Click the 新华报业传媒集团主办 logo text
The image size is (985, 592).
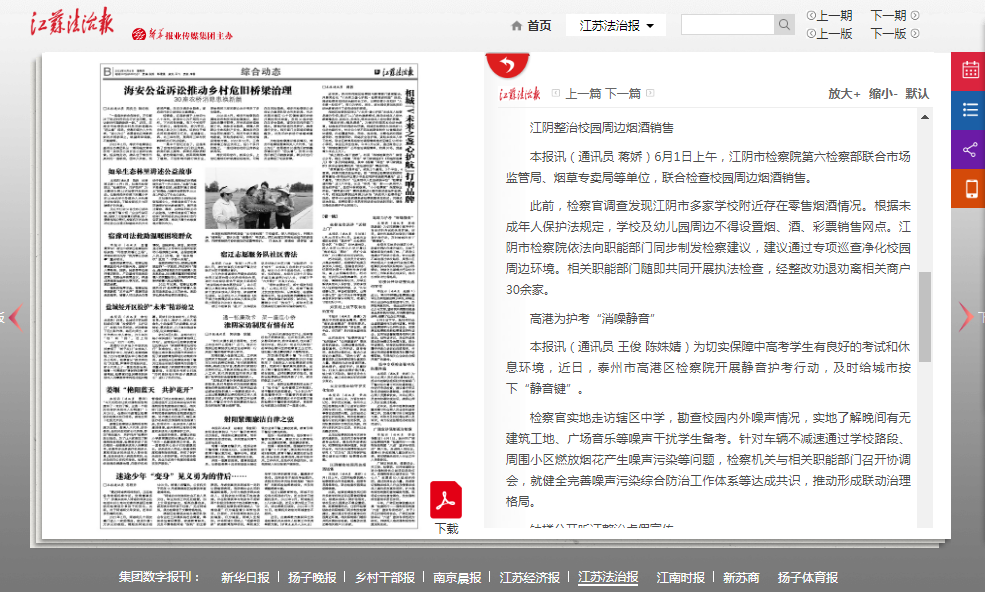(x=182, y=35)
